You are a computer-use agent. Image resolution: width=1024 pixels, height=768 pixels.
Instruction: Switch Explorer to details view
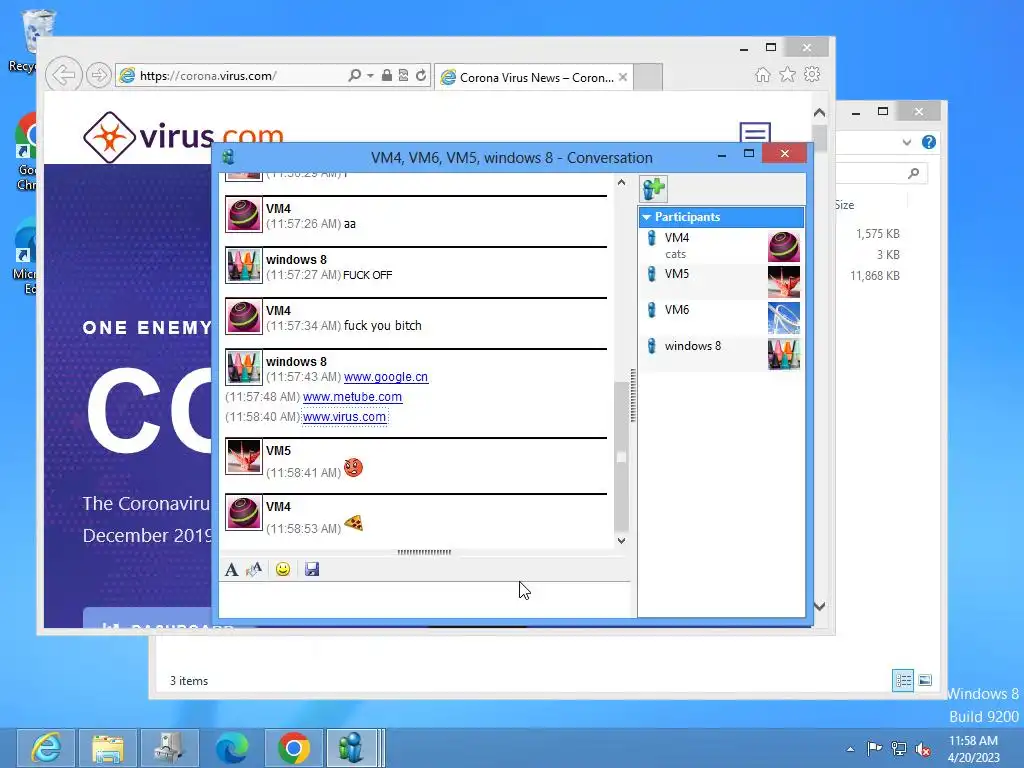coord(903,680)
